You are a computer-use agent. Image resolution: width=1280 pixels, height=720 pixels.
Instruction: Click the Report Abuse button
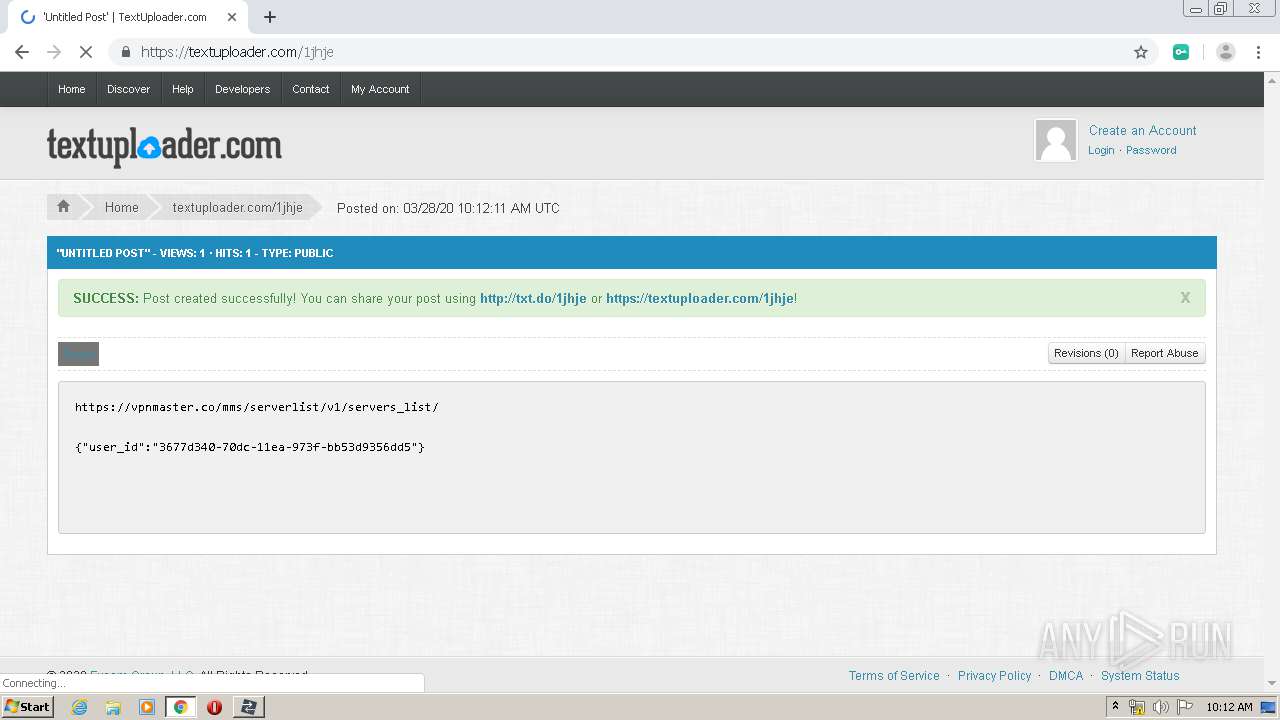1164,353
